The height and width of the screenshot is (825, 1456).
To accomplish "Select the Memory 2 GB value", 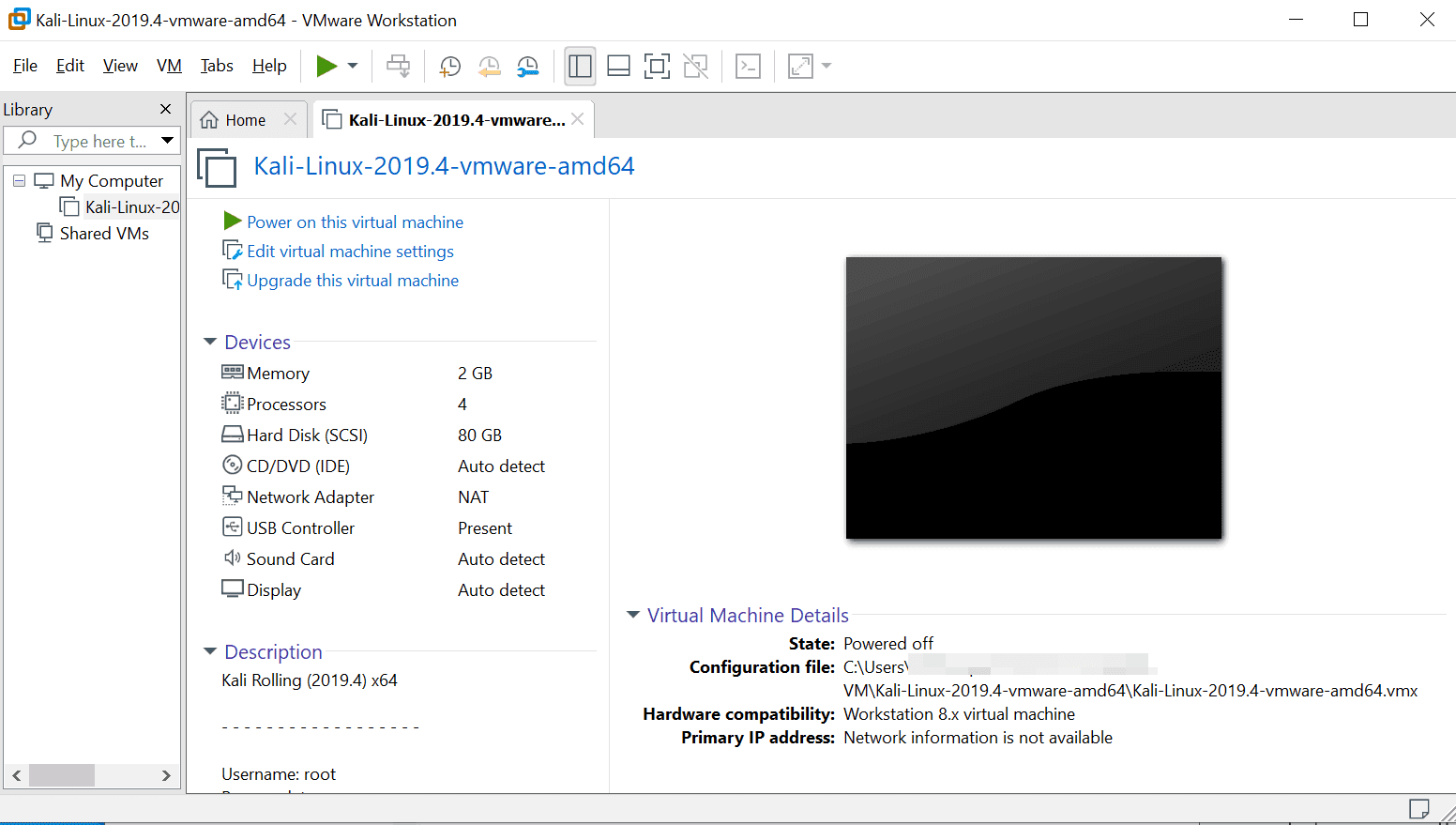I will (x=475, y=374).
